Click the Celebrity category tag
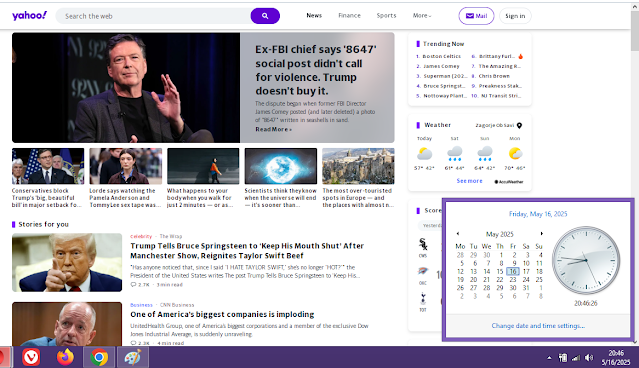The width and height of the screenshot is (639, 368). 141,236
